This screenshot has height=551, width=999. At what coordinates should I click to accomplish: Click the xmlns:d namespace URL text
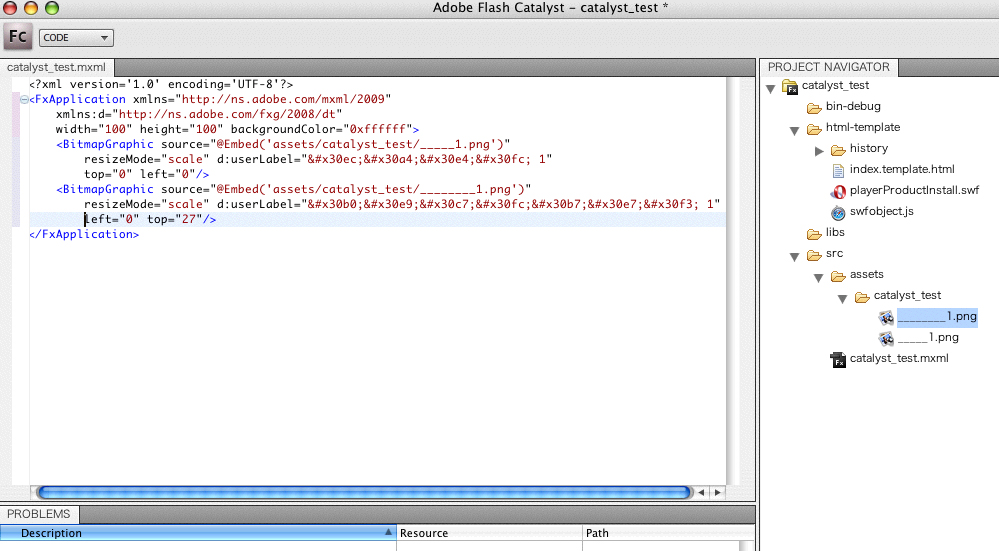[227, 115]
